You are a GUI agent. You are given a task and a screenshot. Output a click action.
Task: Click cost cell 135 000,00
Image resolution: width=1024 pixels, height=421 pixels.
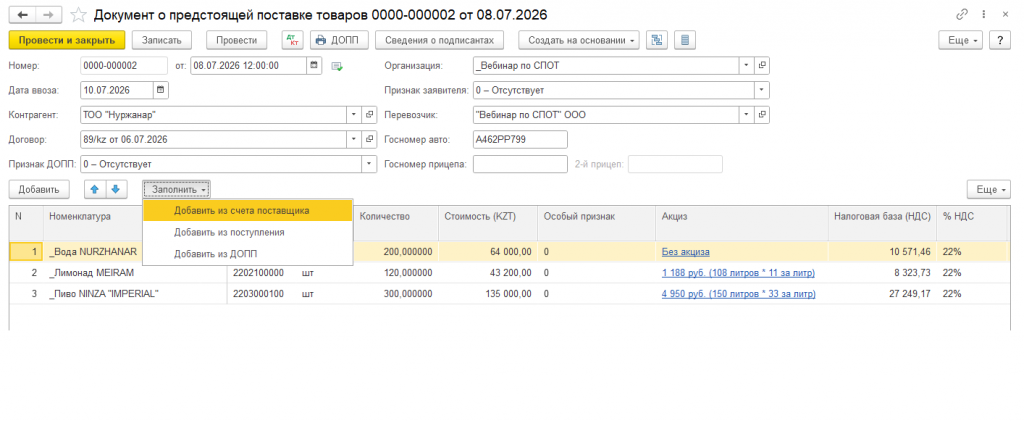pos(487,294)
